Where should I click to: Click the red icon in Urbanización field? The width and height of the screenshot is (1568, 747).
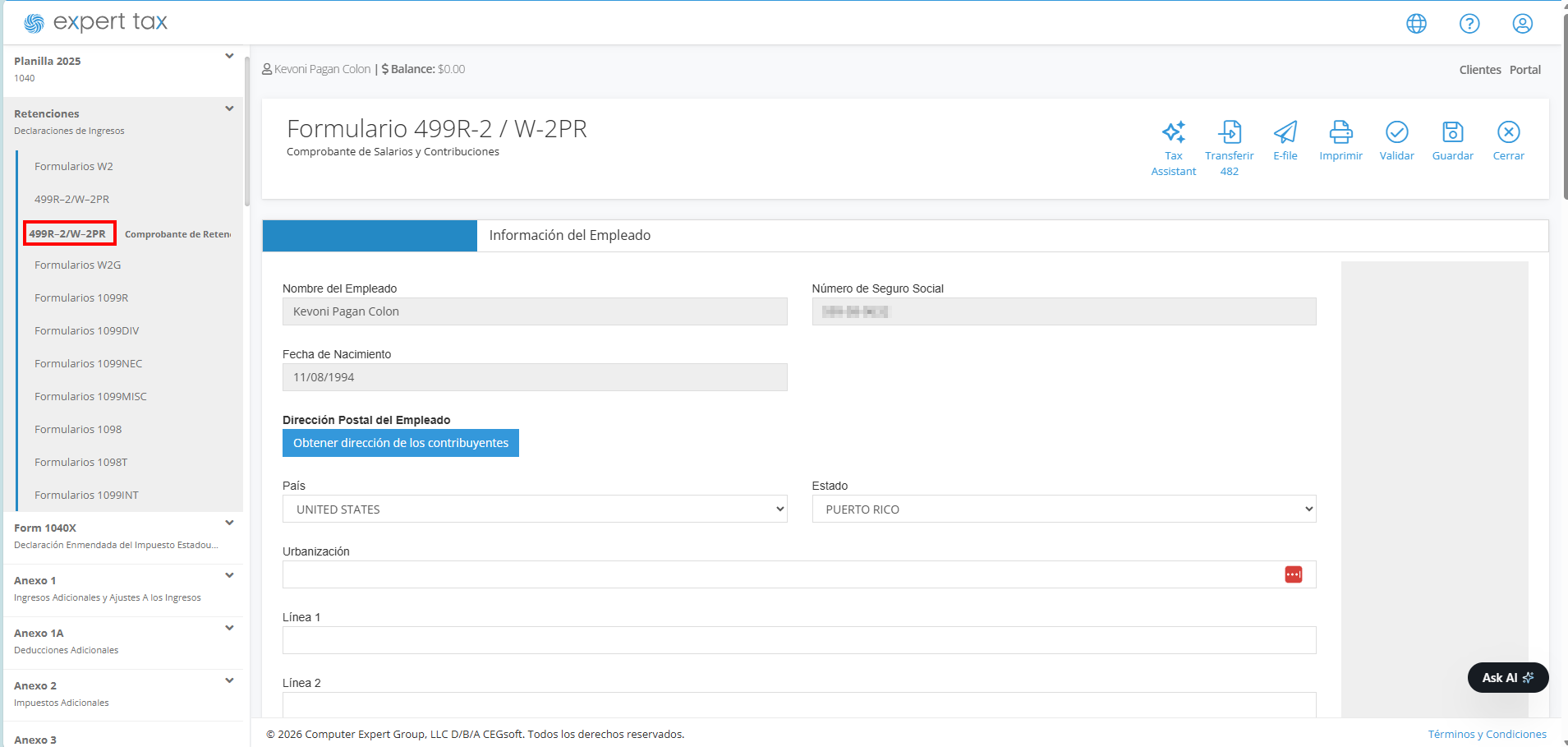coord(1294,574)
